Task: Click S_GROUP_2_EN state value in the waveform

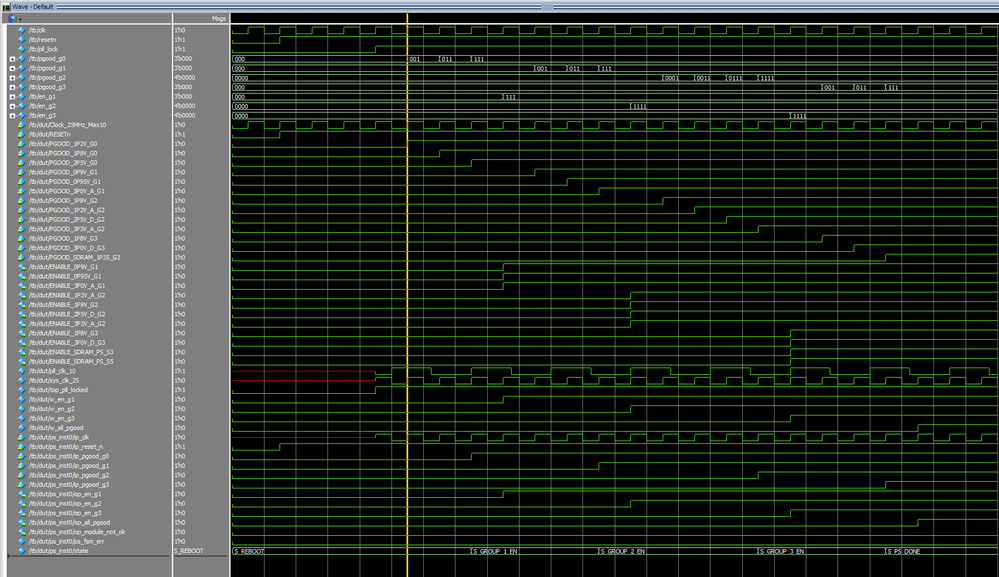Action: (622, 551)
